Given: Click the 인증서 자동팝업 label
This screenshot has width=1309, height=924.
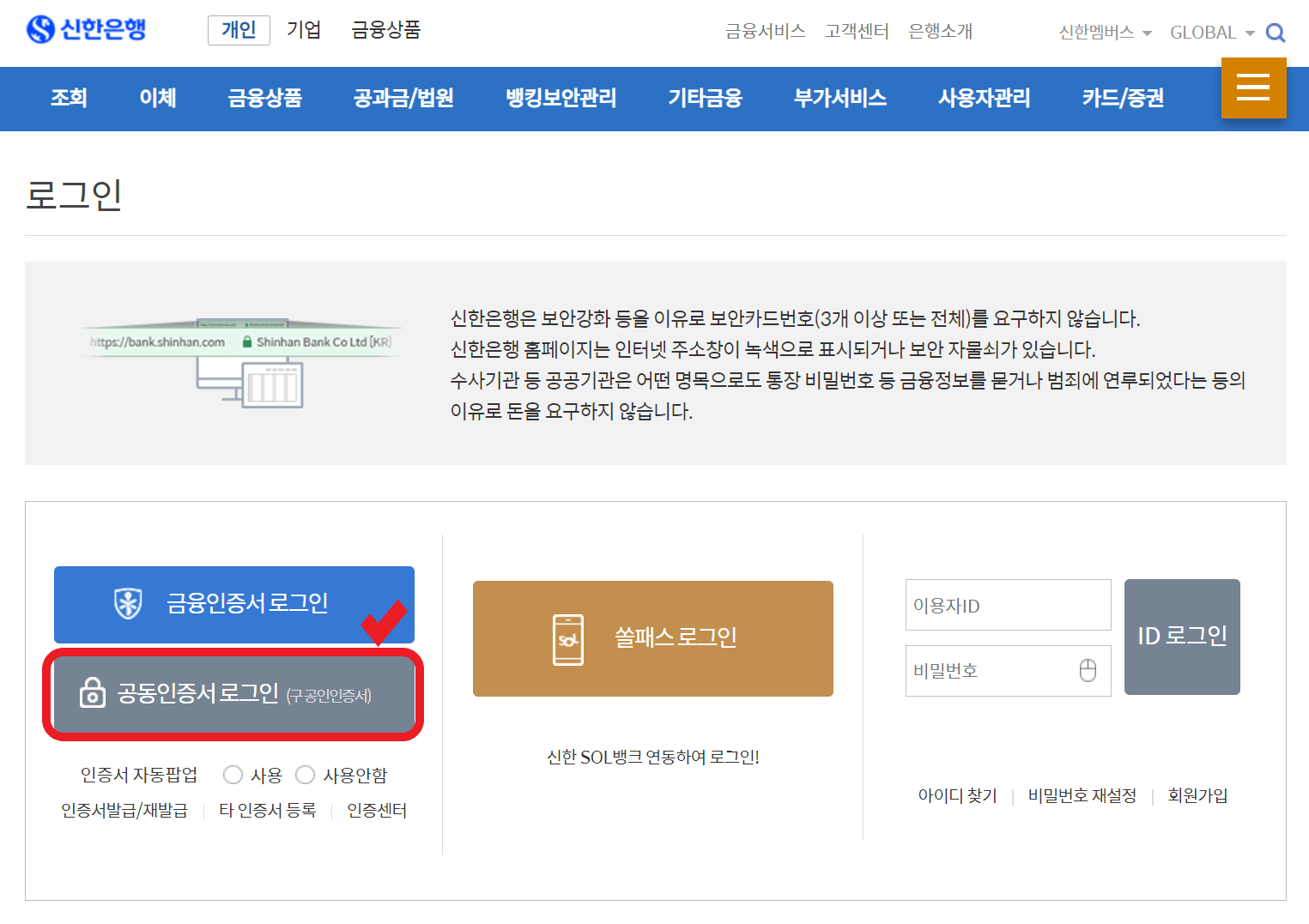Looking at the screenshot, I should click(x=139, y=776).
